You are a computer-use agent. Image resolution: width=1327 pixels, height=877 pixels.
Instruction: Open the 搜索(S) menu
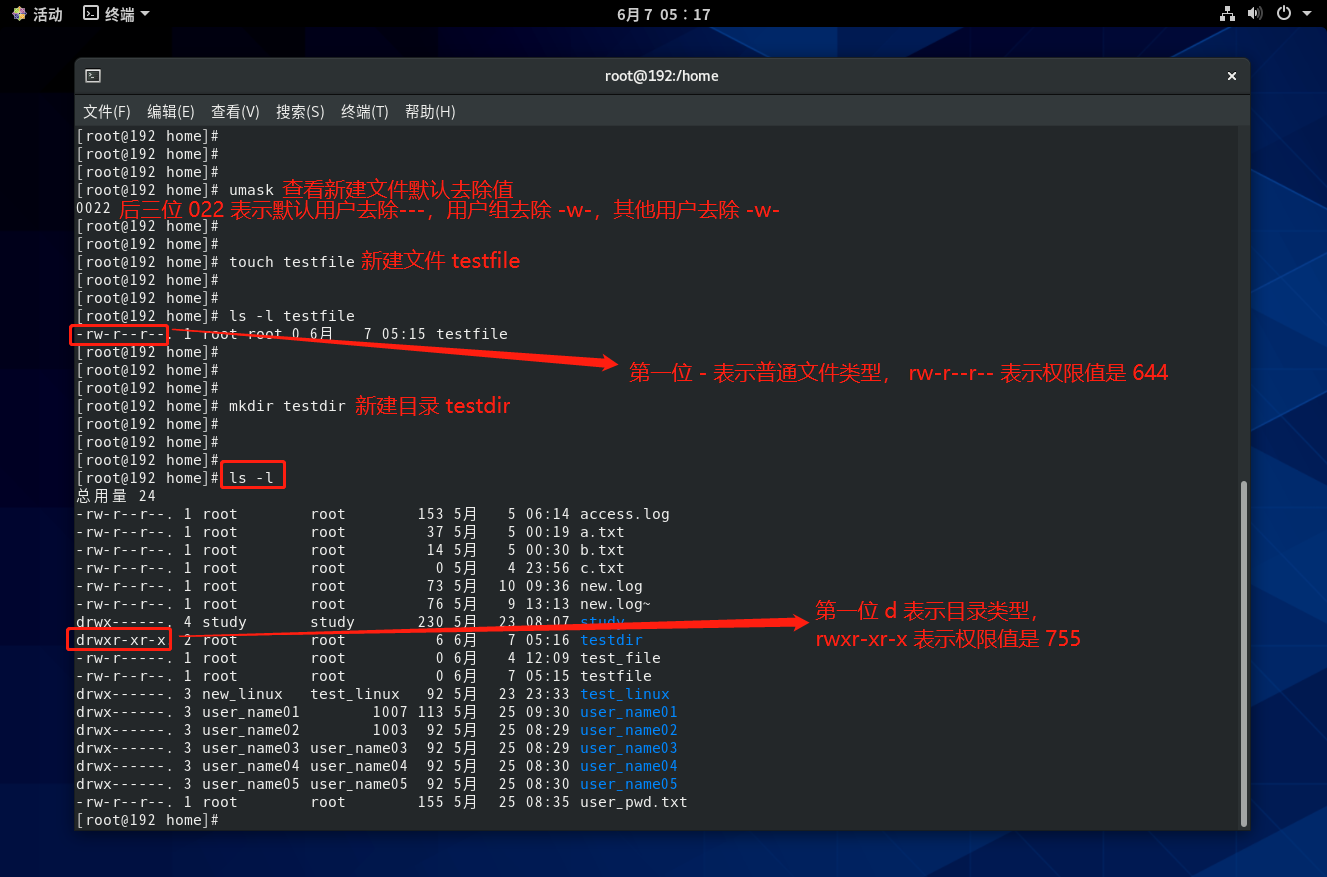(x=300, y=112)
